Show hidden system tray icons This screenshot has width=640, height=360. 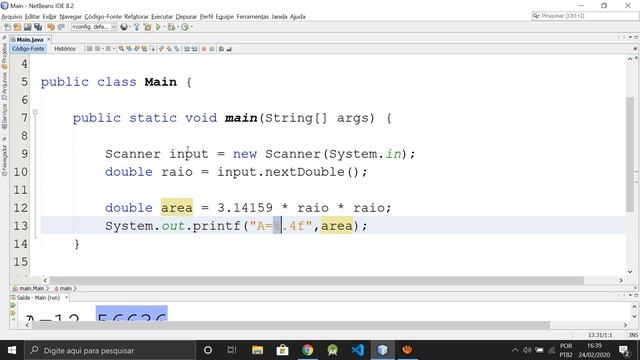pos(515,350)
